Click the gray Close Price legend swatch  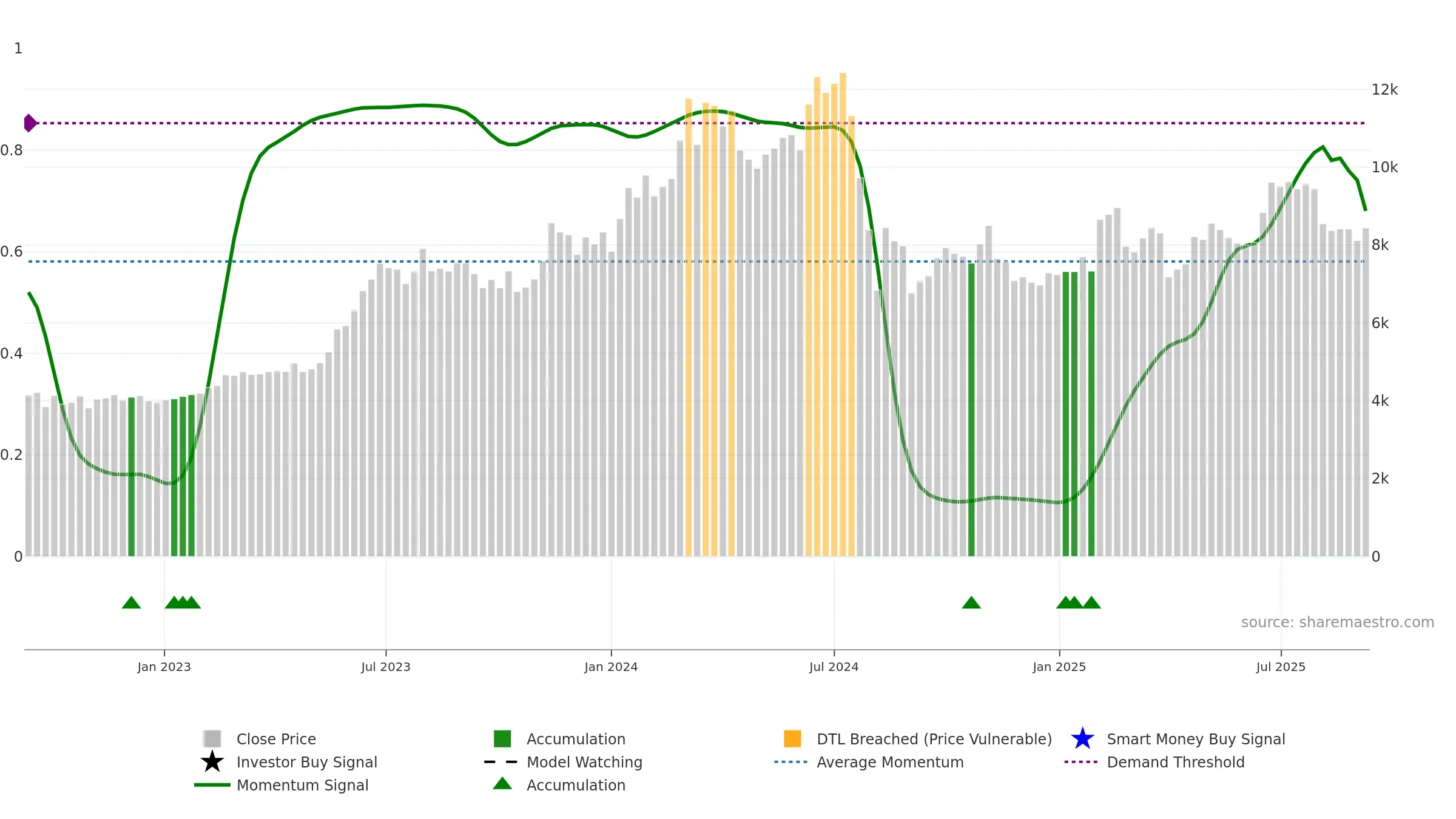(212, 738)
